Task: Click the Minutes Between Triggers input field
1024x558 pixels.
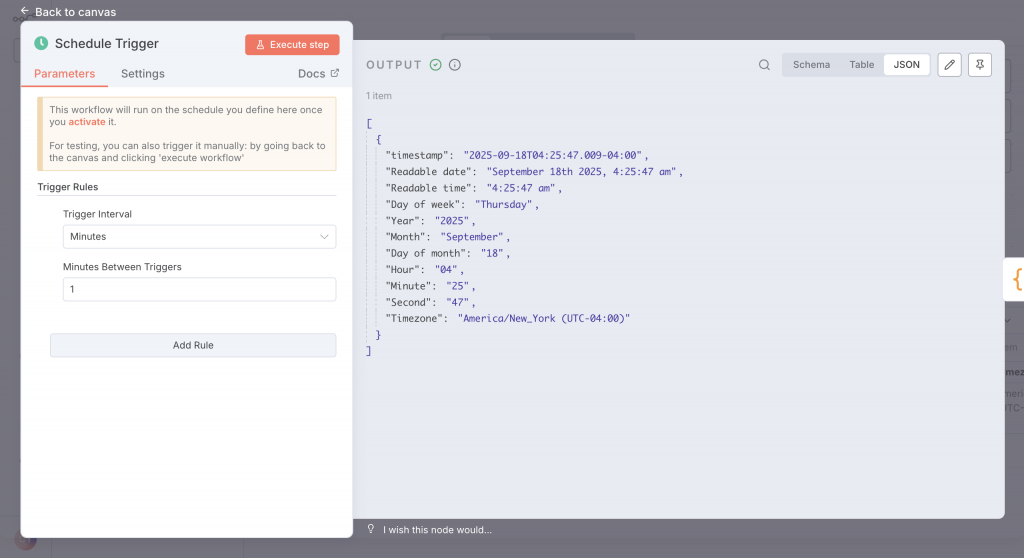Action: (x=199, y=289)
